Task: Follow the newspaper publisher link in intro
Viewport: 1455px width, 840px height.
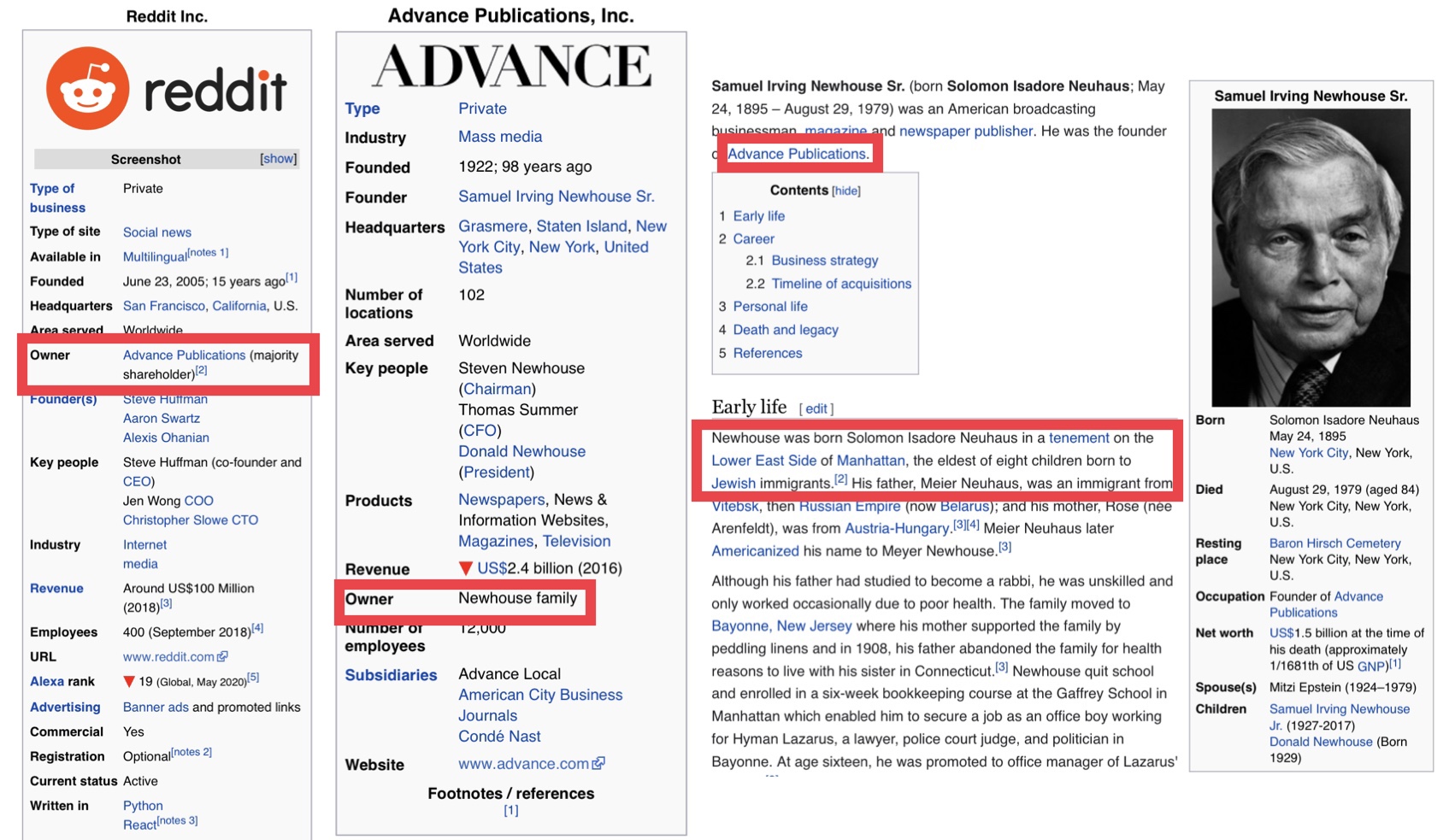Action: pos(966,131)
